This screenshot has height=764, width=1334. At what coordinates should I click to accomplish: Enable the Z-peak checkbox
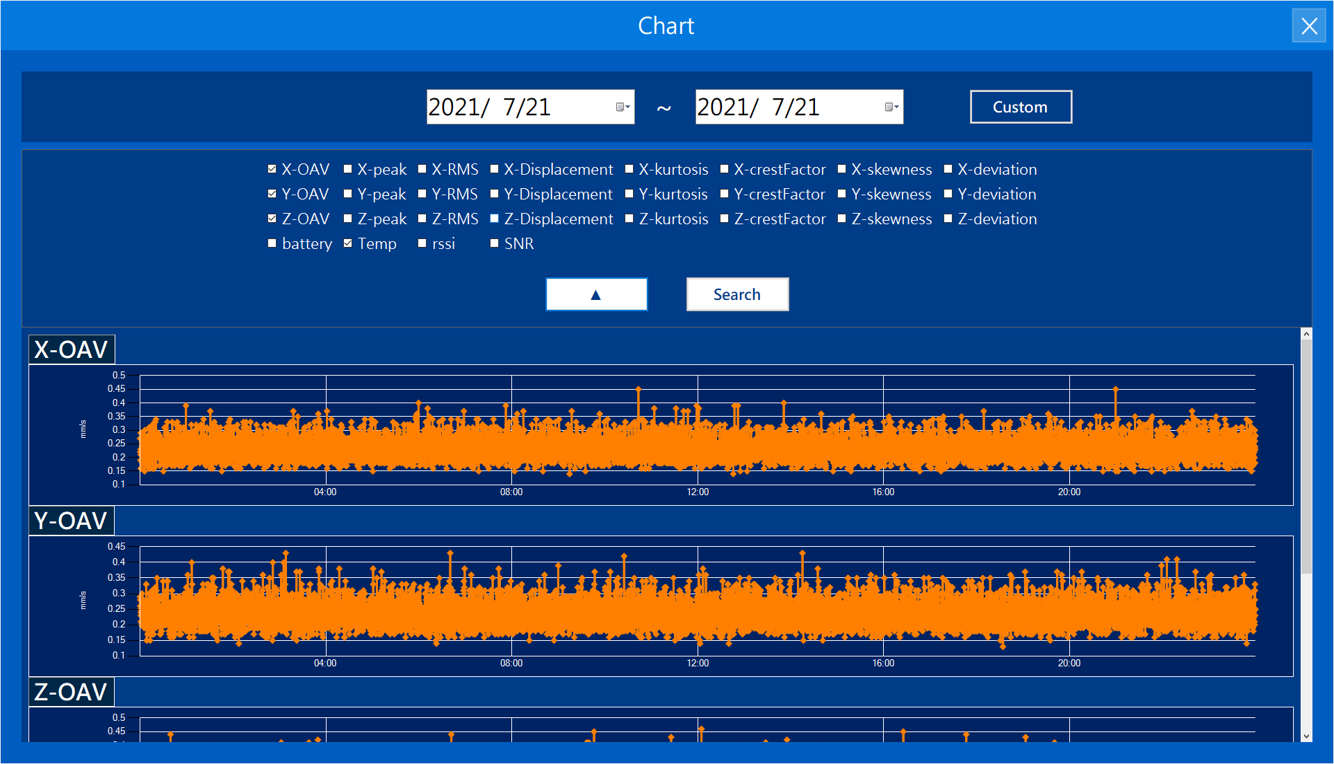pyautogui.click(x=348, y=219)
